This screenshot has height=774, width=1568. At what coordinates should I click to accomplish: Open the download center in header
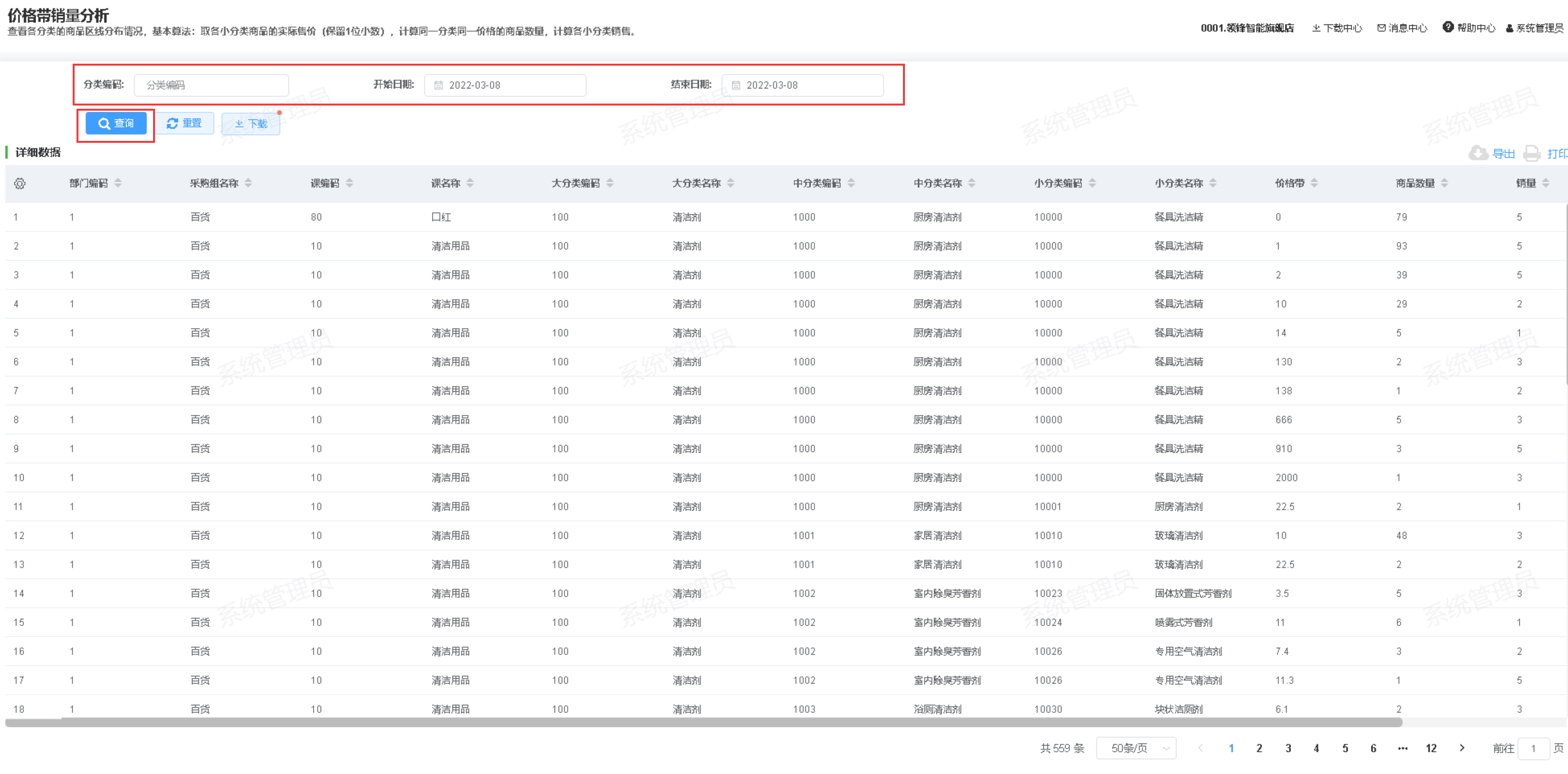coord(1337,28)
